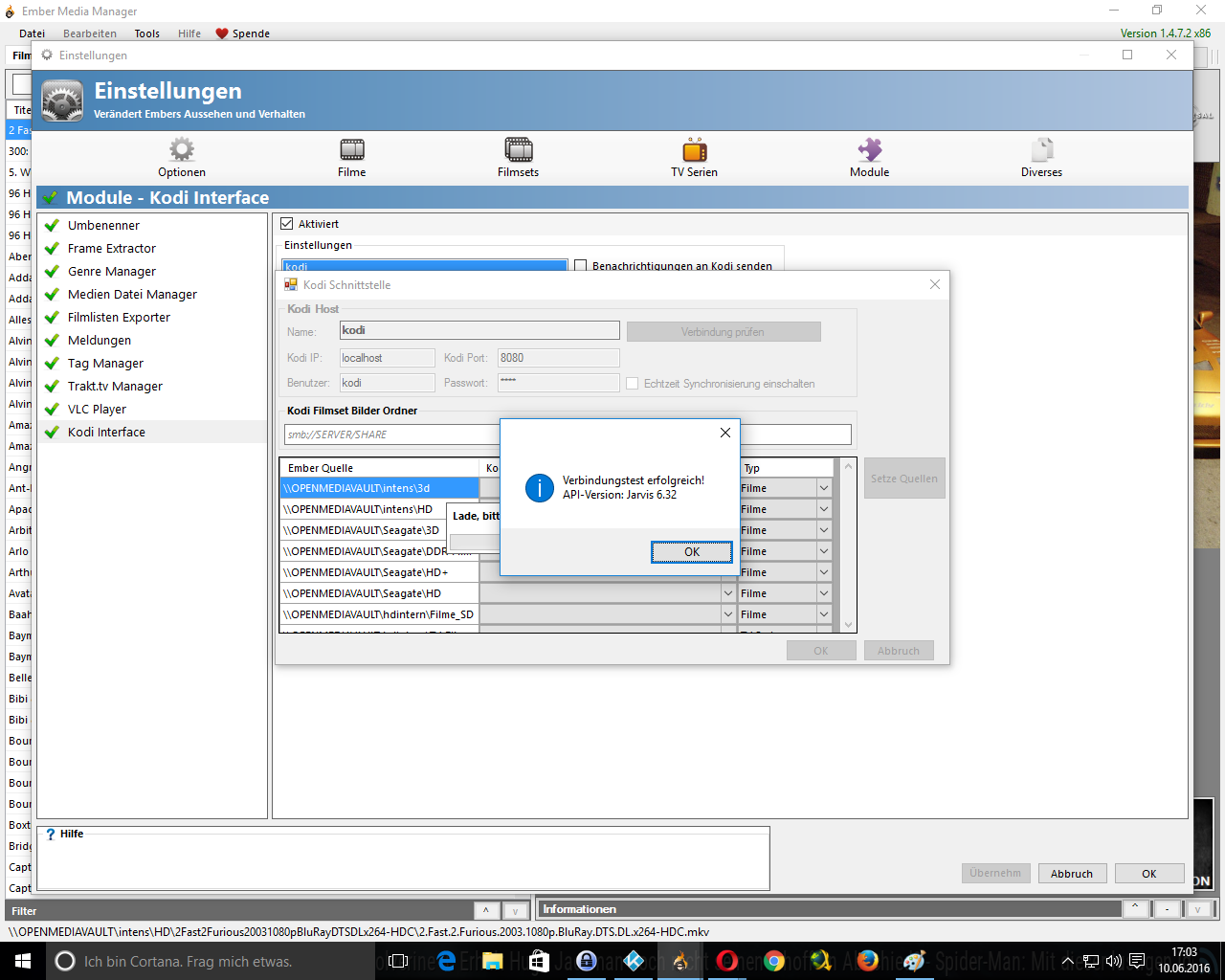The height and width of the screenshot is (980, 1225).
Task: Click the Verbindung prüfen button
Action: pos(724,332)
